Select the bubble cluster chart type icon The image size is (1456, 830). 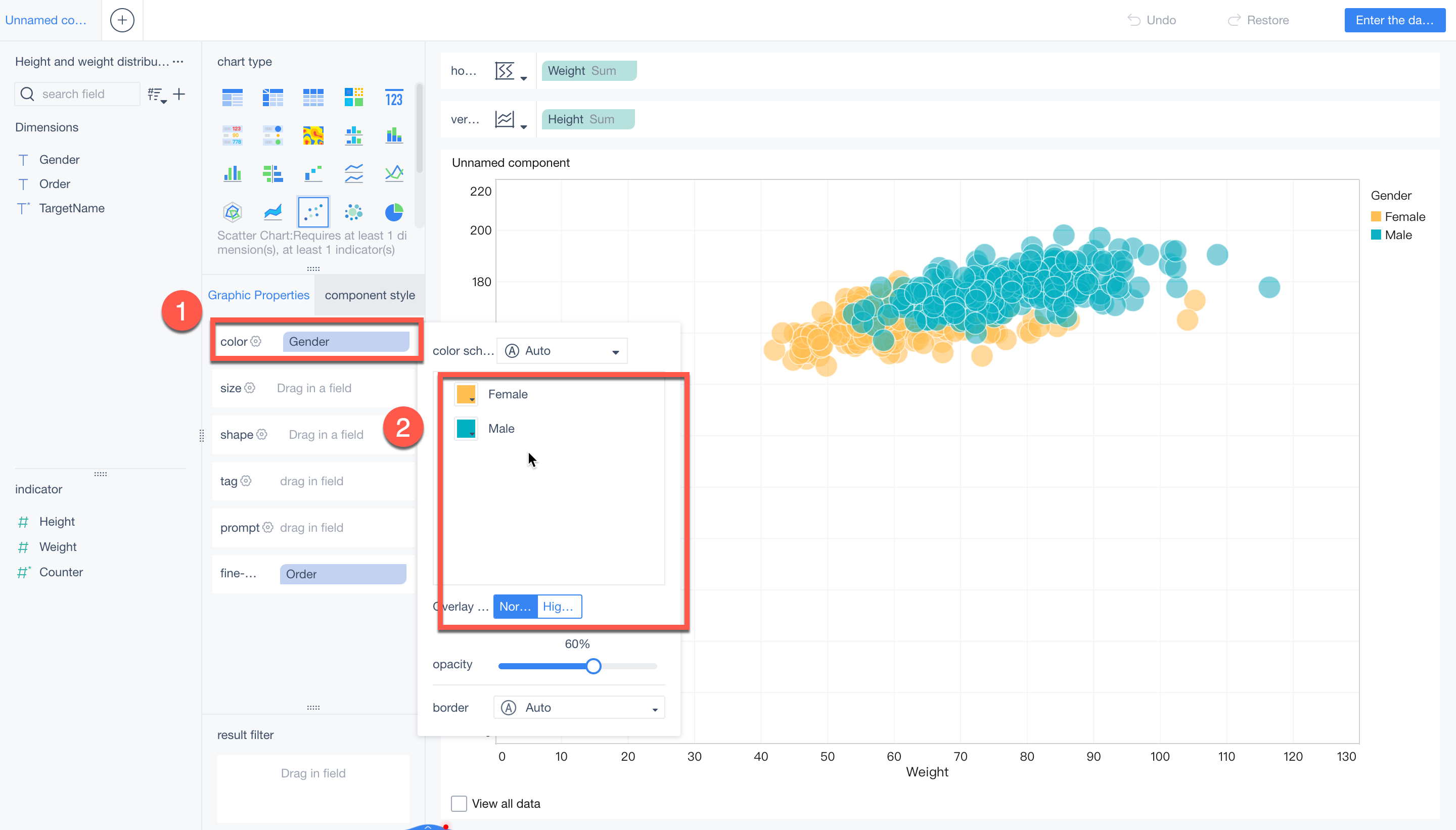pyautogui.click(x=353, y=212)
